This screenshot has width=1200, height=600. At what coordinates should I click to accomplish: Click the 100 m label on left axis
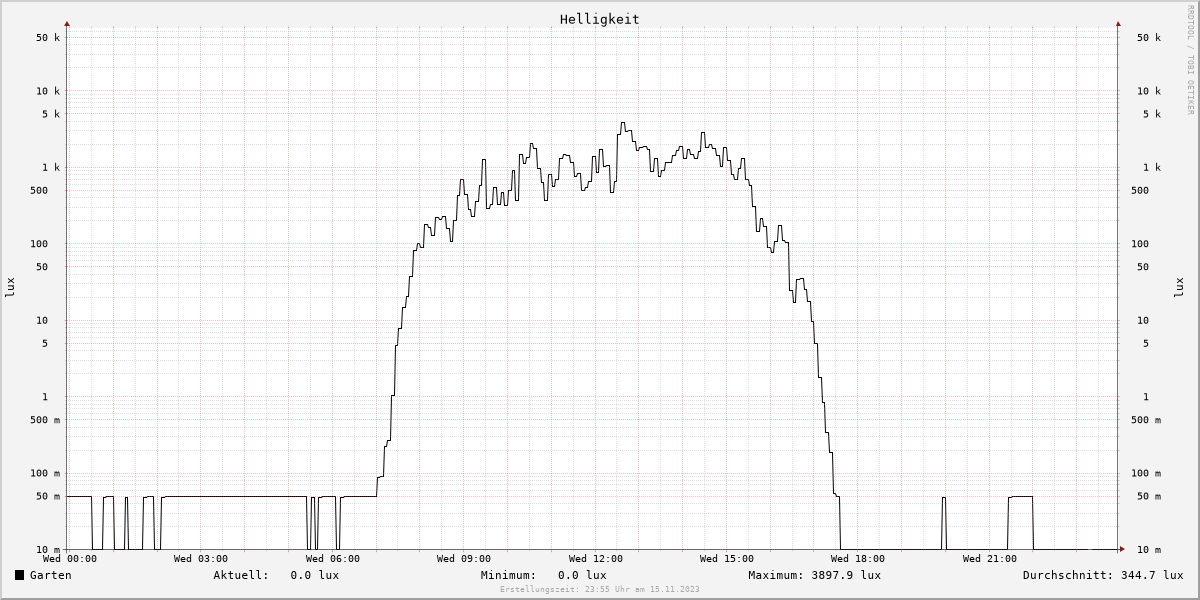click(45, 474)
